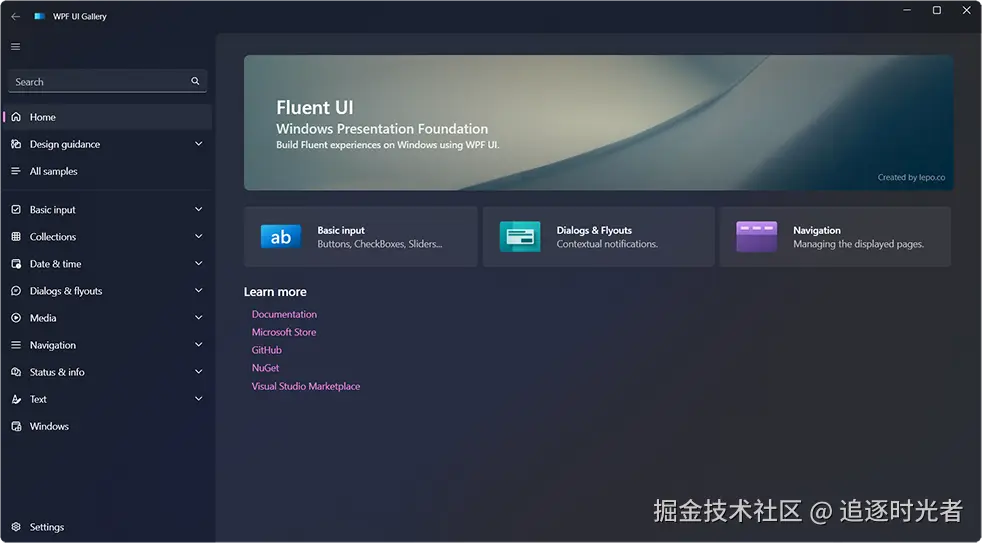Image resolution: width=982 pixels, height=543 pixels.
Task: Click the blue 'ab' Basic input card icon
Action: point(281,237)
